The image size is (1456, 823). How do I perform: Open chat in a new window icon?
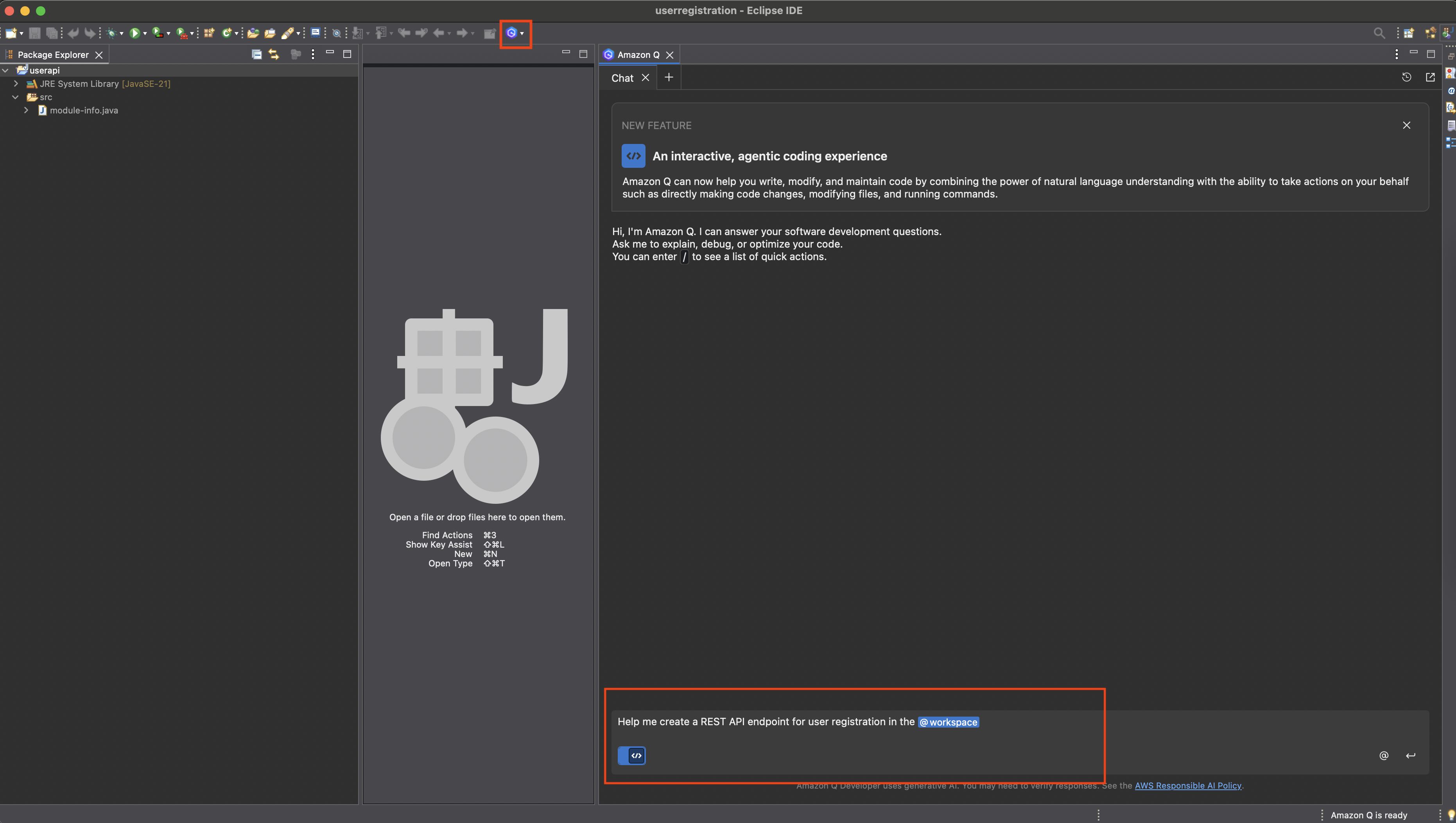pos(1430,77)
